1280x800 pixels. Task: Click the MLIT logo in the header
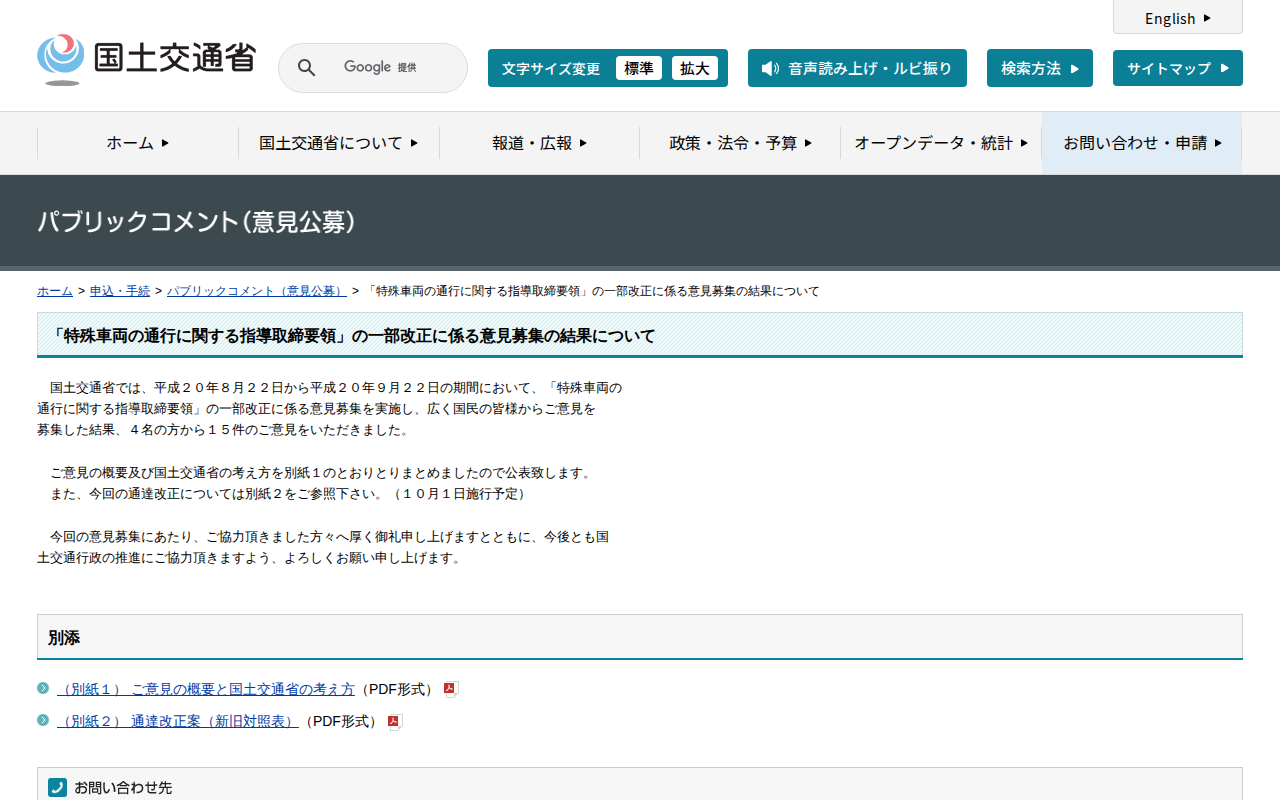146,59
